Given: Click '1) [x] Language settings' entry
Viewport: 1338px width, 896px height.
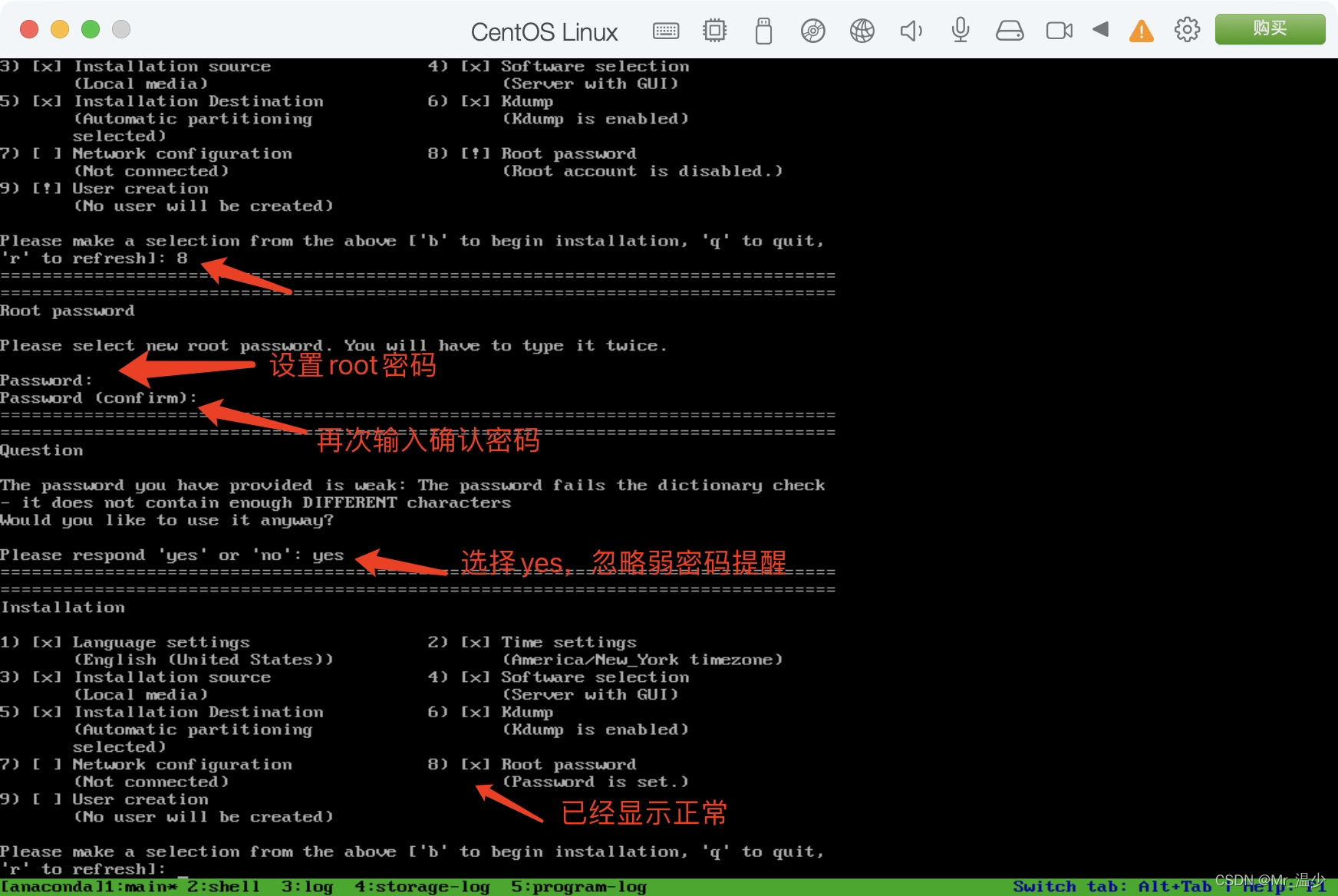Looking at the screenshot, I should tap(125, 642).
